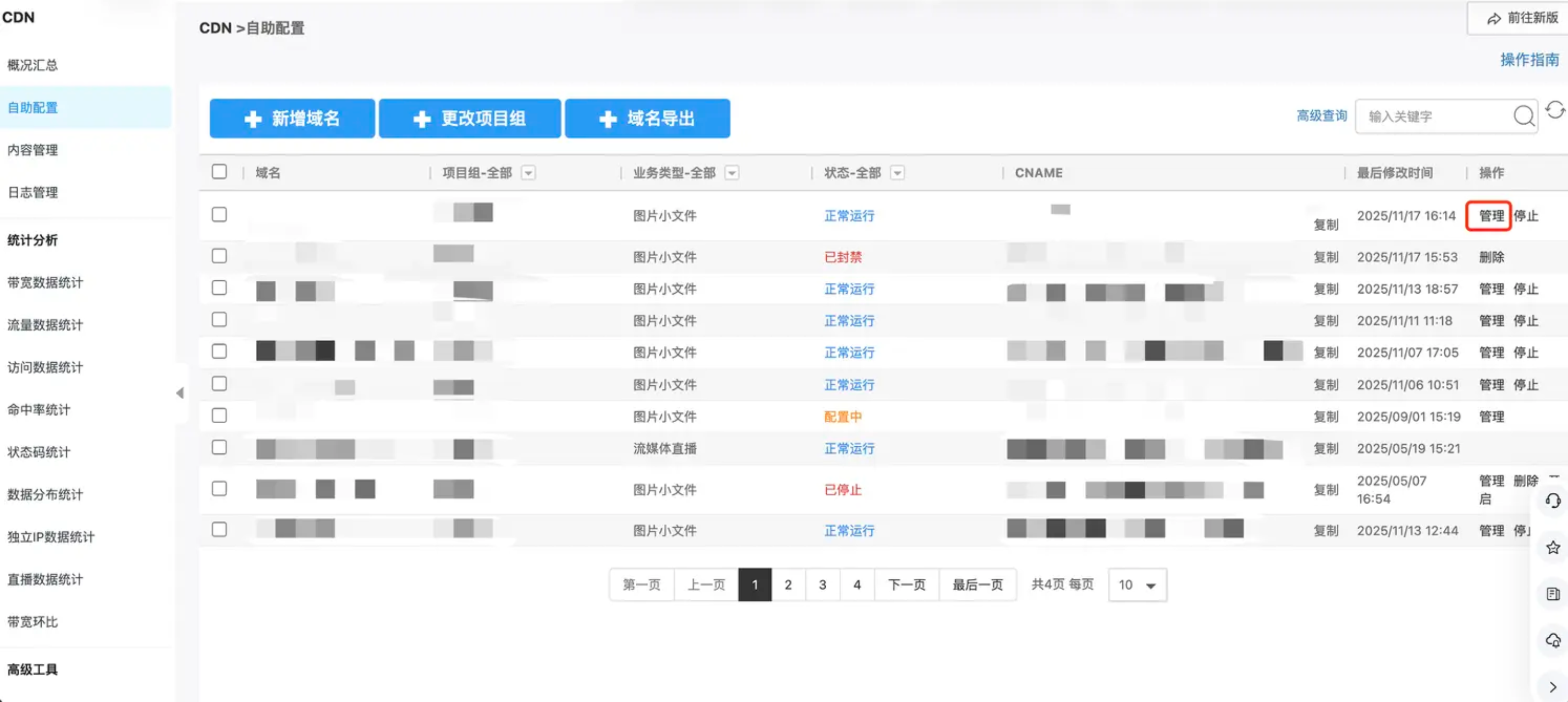Open the headset customer service icon
The width and height of the screenshot is (1568, 702).
tap(1553, 500)
